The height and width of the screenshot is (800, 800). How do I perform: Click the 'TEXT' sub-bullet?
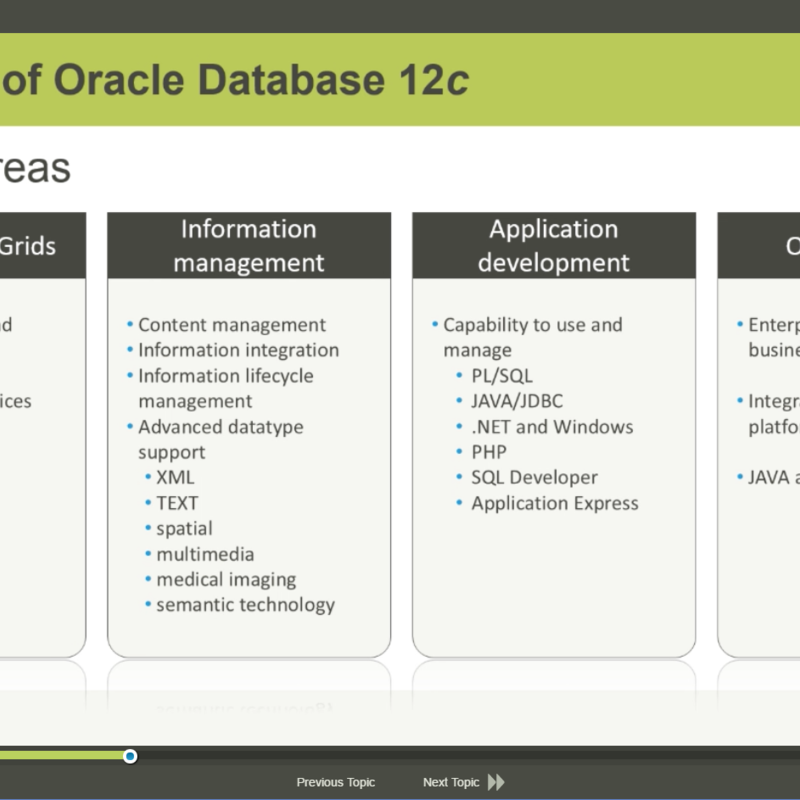pos(177,503)
